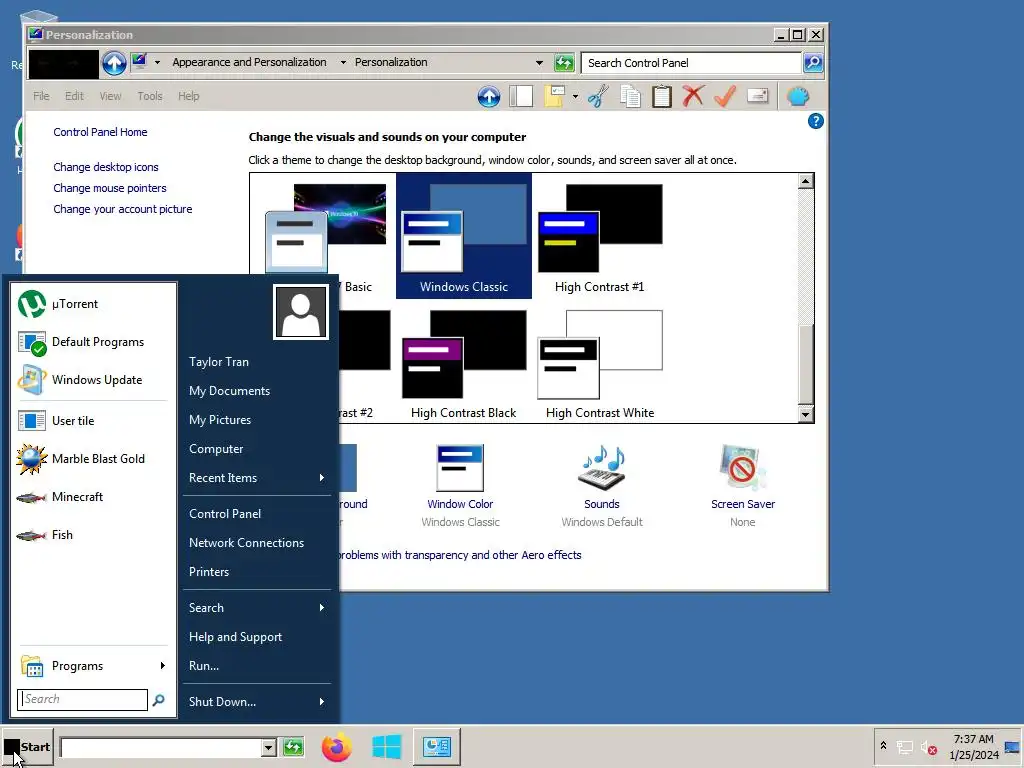This screenshot has width=1024, height=768.
Task: Click the network tray icon
Action: tap(905, 748)
